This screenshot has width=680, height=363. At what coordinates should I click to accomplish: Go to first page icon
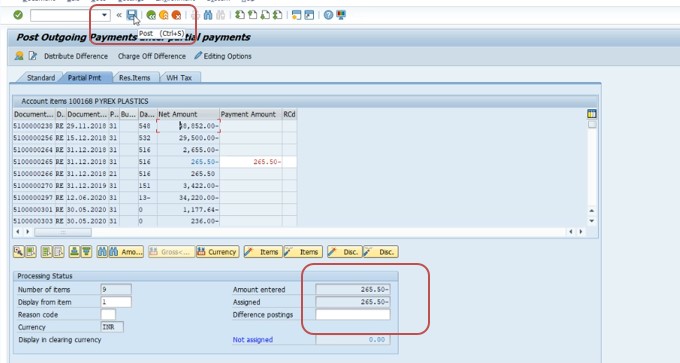pyautogui.click(x=240, y=15)
